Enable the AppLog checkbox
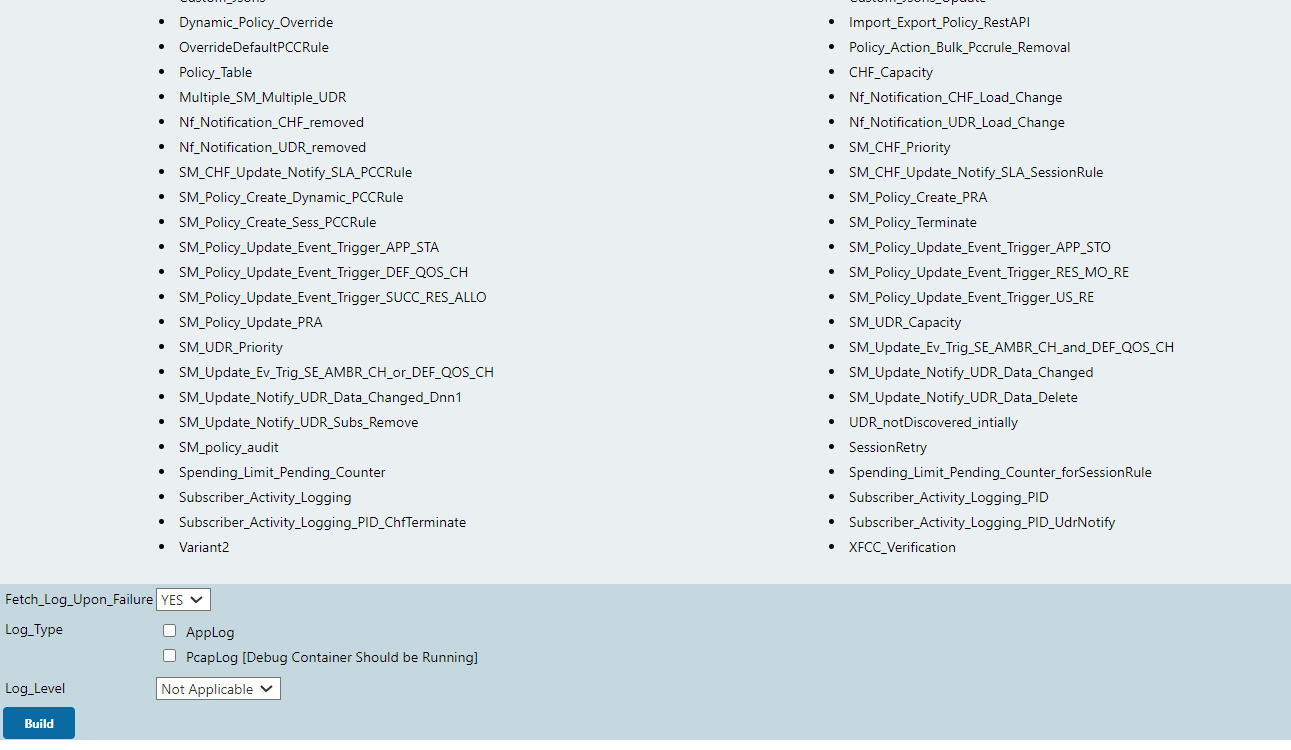Screen dimensions: 1291x750 click(170, 630)
